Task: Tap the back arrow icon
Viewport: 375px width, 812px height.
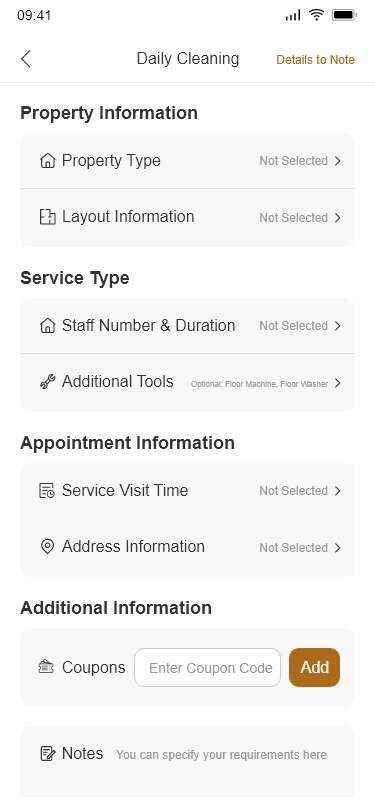Action: point(26,59)
